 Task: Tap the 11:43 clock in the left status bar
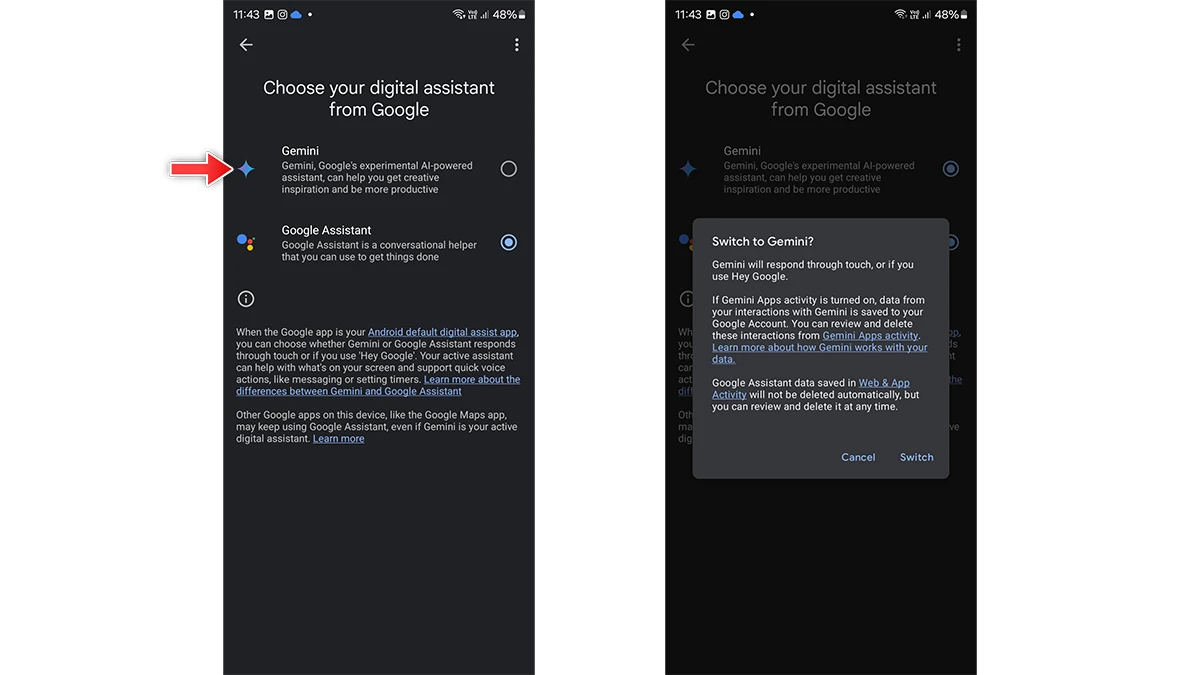coord(246,15)
